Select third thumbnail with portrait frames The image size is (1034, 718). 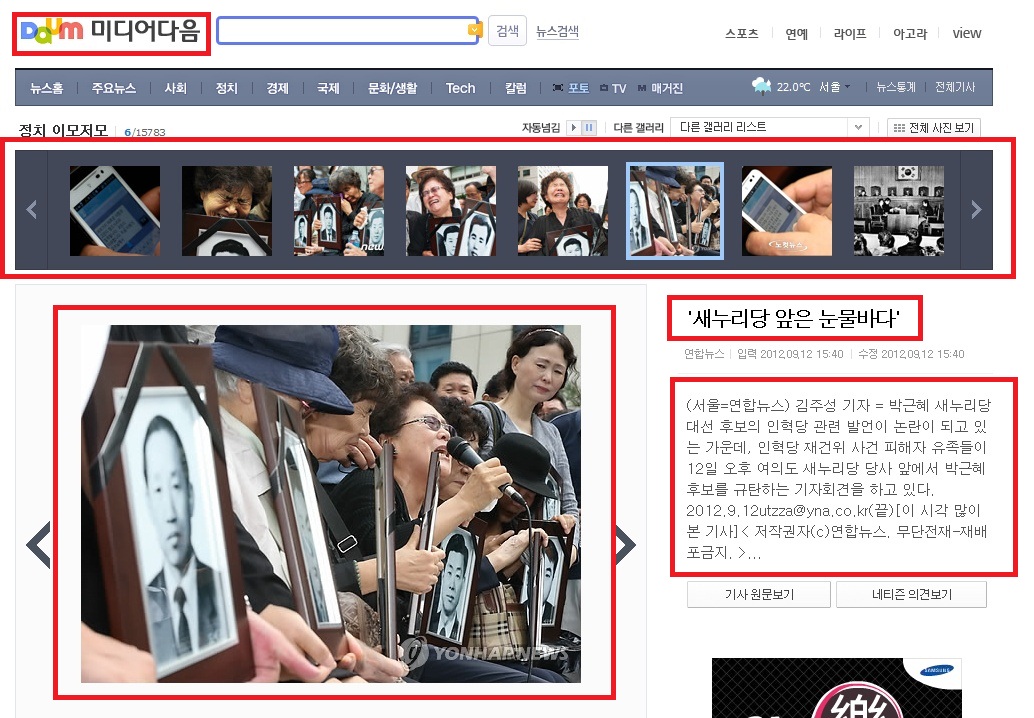[339, 211]
